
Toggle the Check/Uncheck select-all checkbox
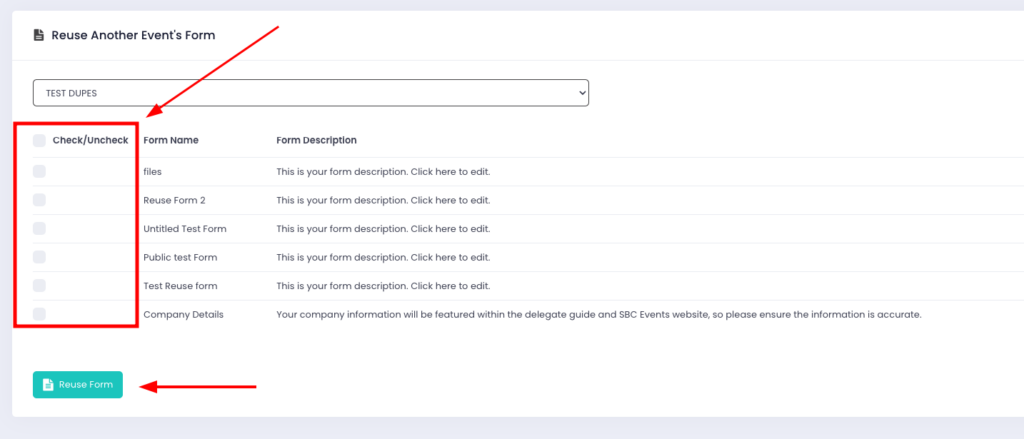coord(39,140)
